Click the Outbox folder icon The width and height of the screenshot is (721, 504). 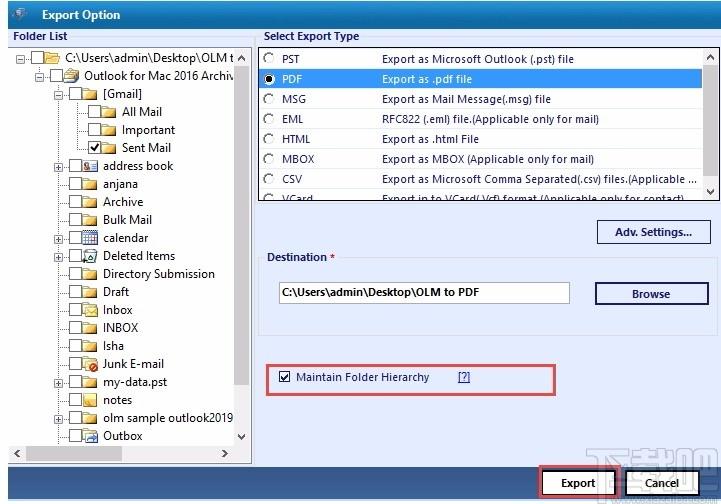coord(90,436)
